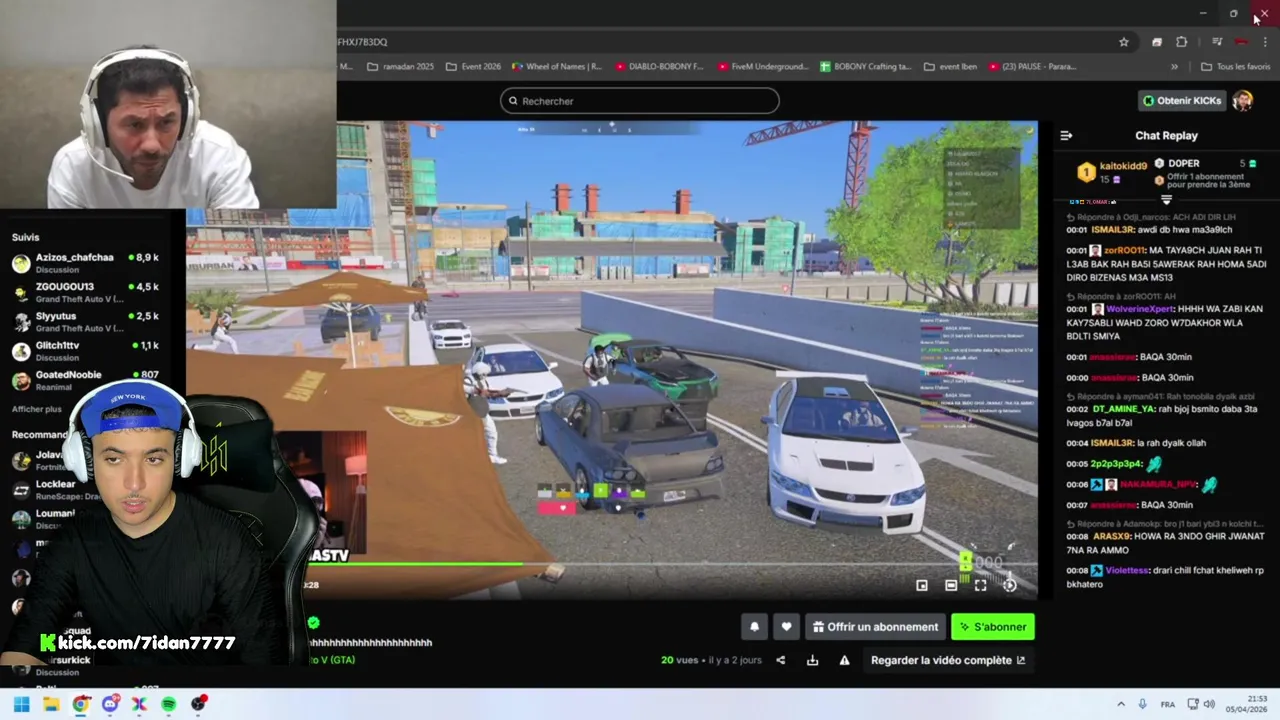
Task: Click username ARASX9 in chat
Action: (1110, 536)
